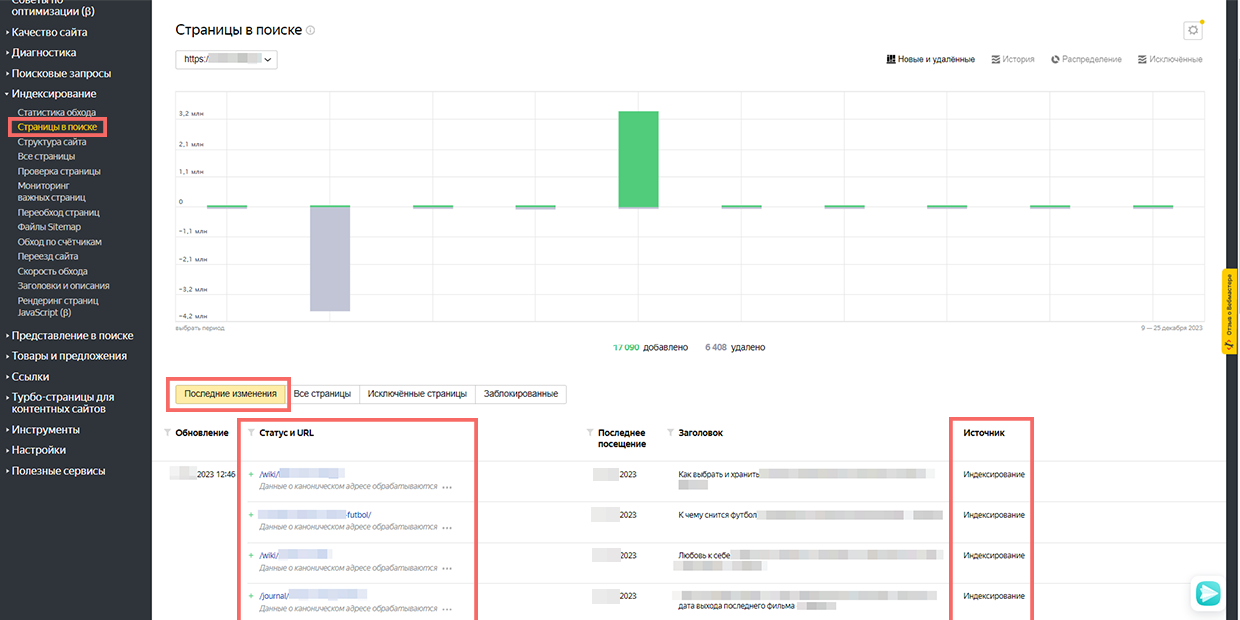Click the funnel icon next to «Заголовок»

[669, 433]
